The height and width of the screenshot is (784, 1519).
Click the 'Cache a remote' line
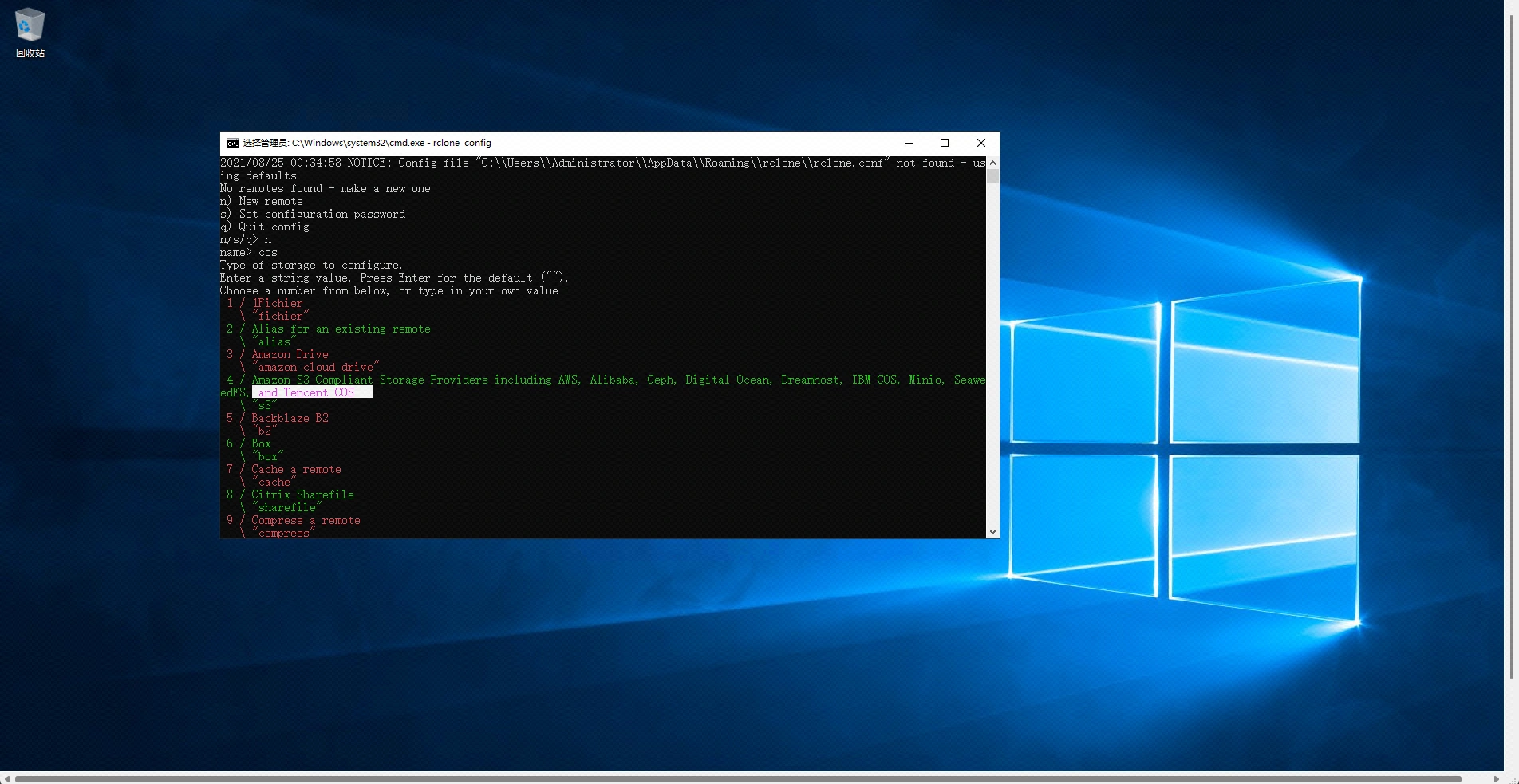pos(284,469)
